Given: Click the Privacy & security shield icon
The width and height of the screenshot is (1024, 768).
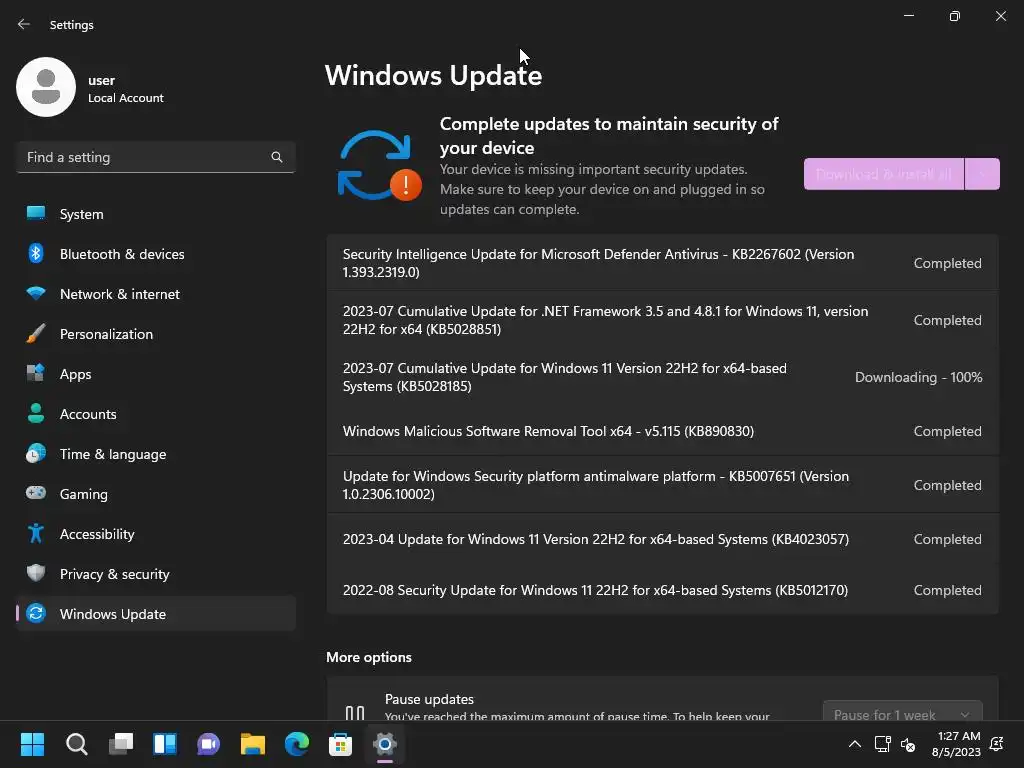Looking at the screenshot, I should (x=36, y=573).
